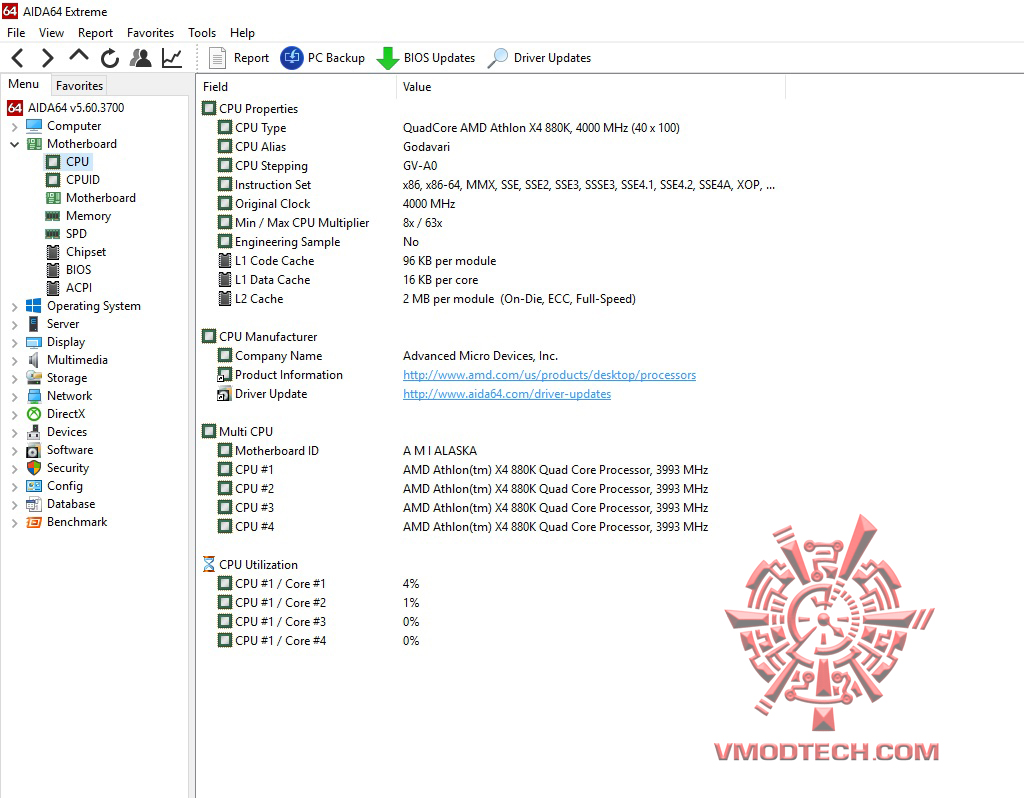Select the Motherboard sub-item in tree
This screenshot has height=798, width=1024.
[101, 198]
